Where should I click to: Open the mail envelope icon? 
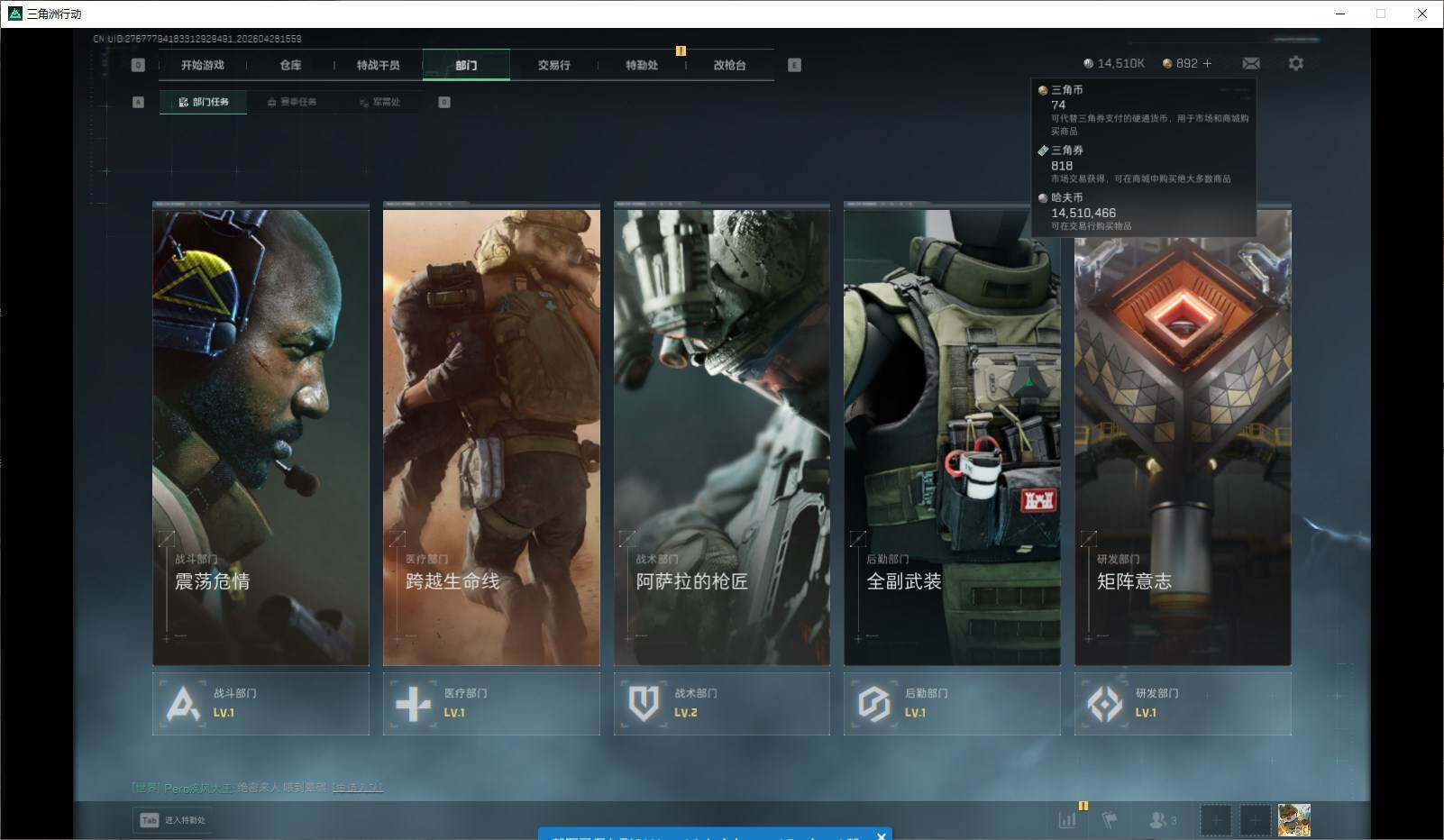(x=1251, y=63)
